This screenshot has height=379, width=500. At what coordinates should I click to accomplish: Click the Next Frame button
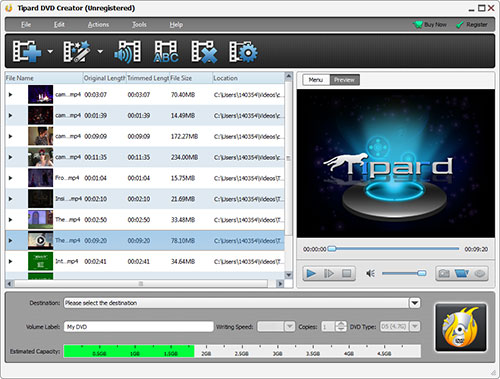pyautogui.click(x=329, y=274)
